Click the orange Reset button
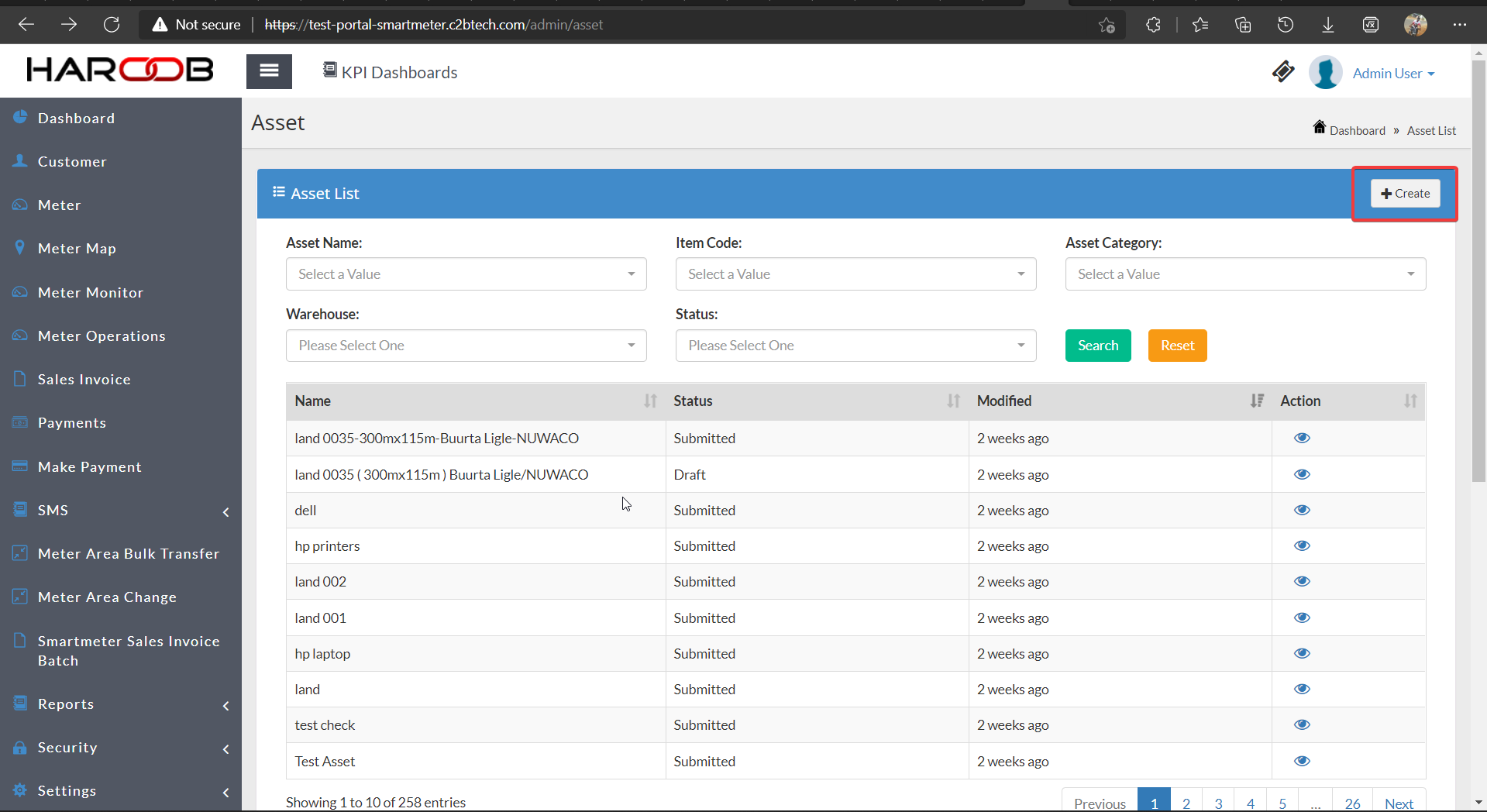This screenshot has height=812, width=1487. click(x=1177, y=346)
